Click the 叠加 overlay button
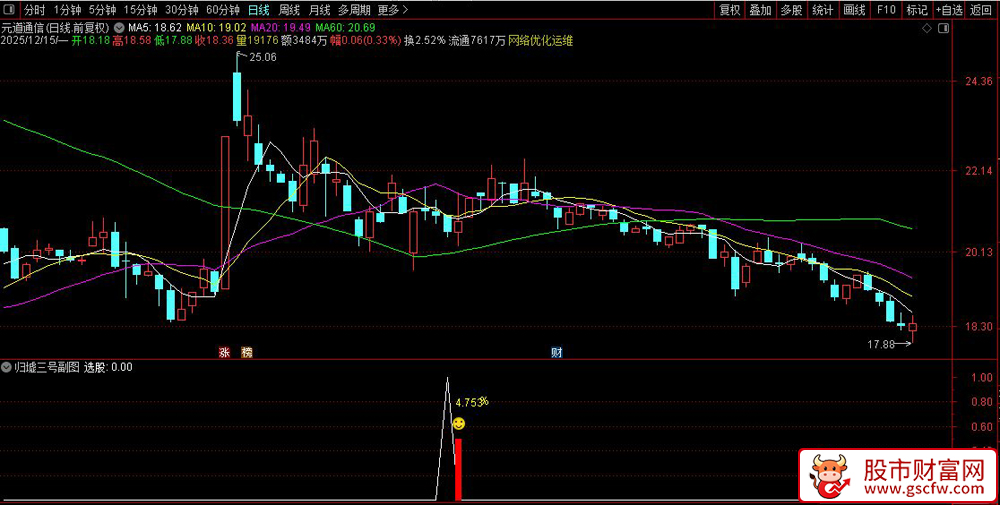Viewport: 1000px width, 505px height. coord(760,10)
